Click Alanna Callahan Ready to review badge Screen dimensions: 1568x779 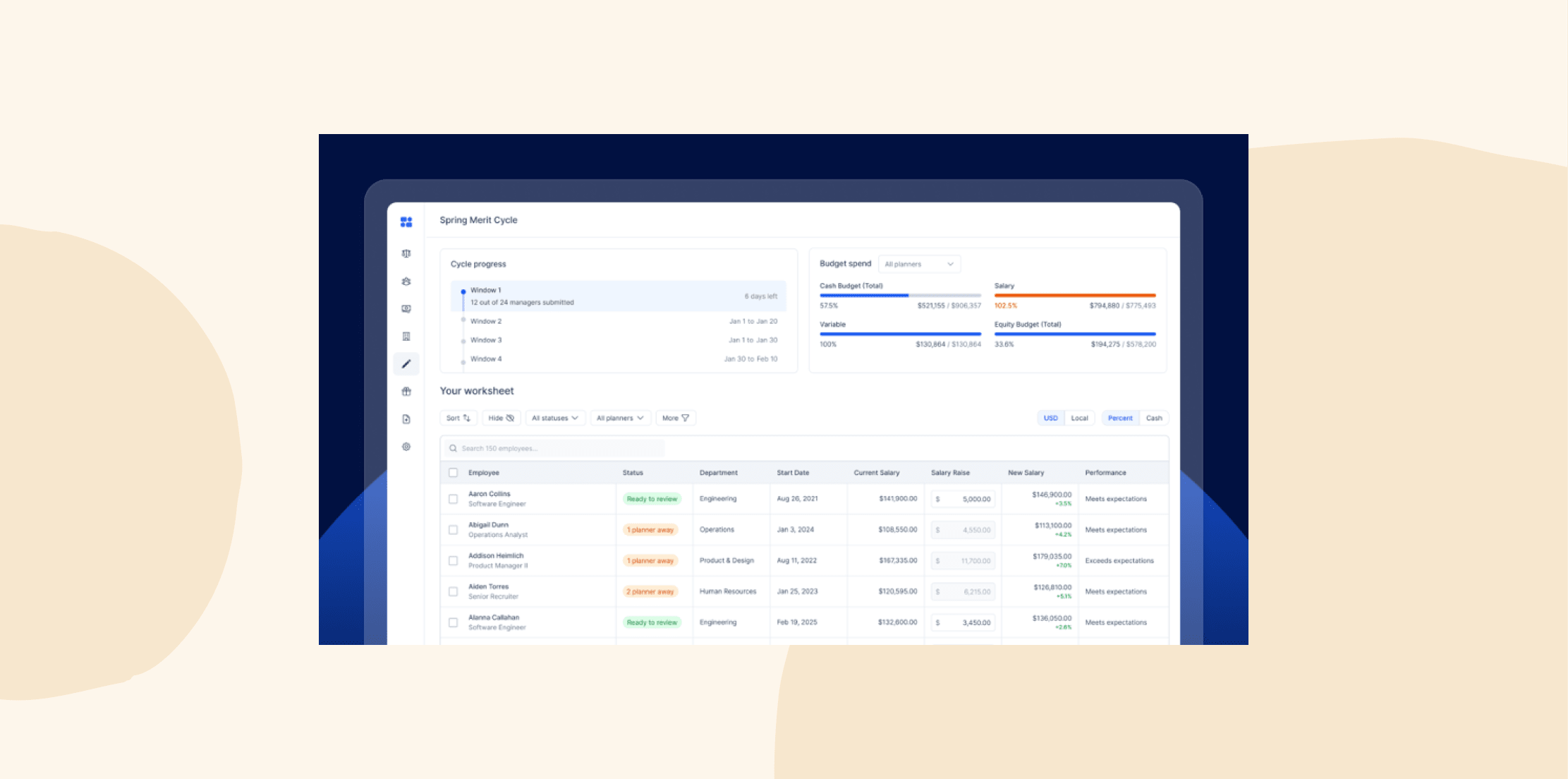(x=652, y=622)
